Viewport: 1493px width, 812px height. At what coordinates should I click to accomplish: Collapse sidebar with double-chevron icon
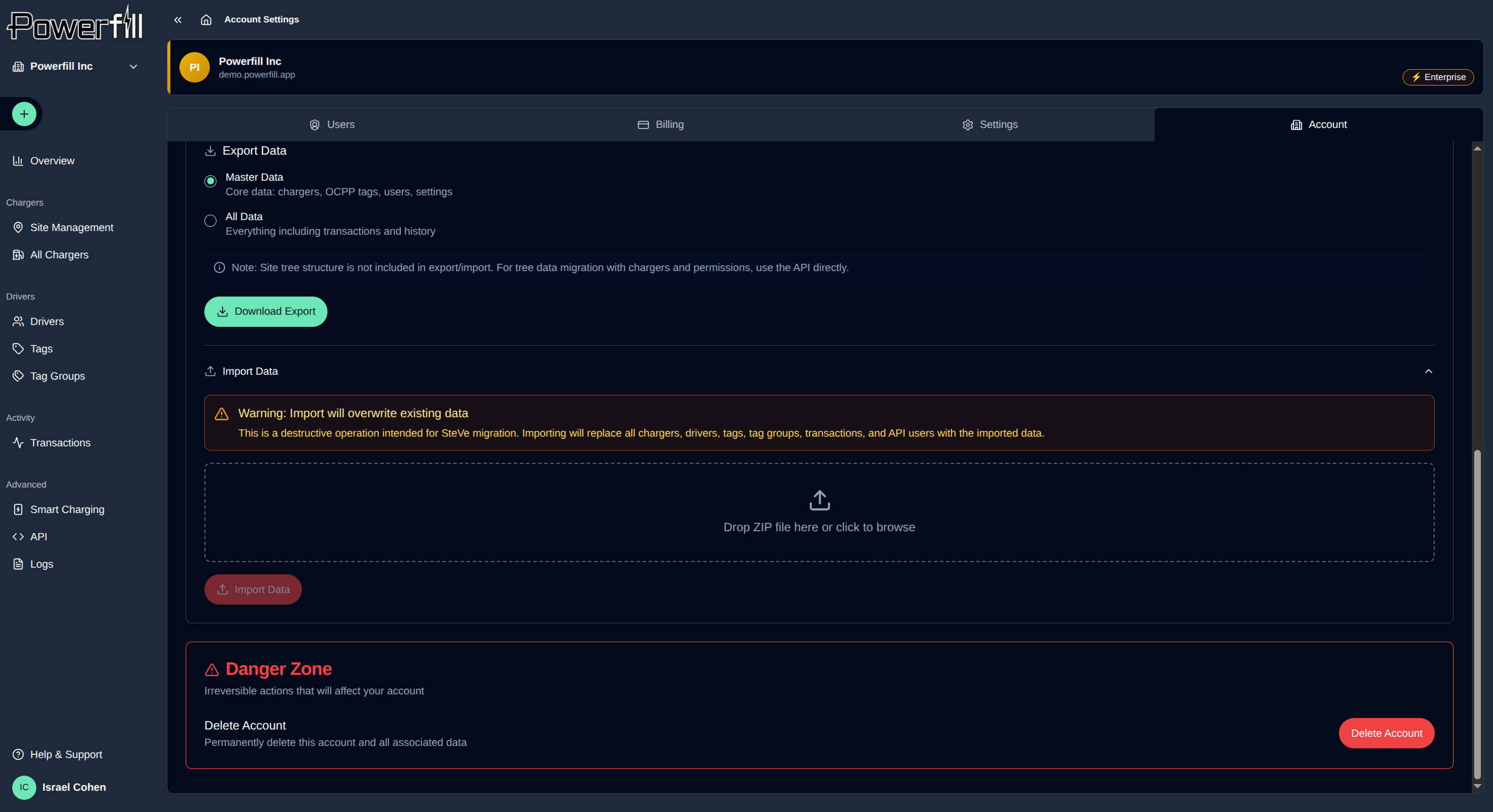coord(178,20)
